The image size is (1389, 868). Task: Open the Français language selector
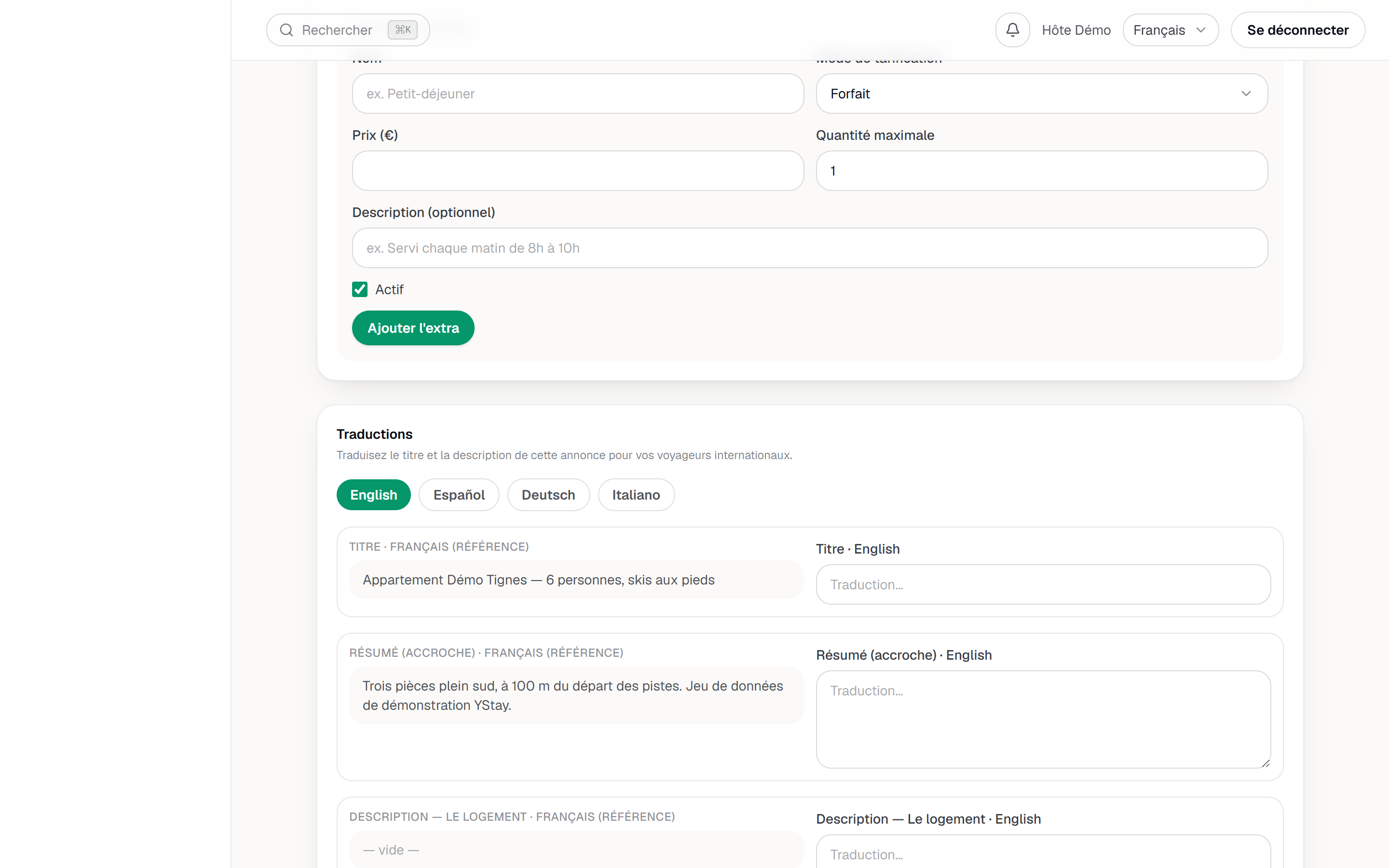point(1171,30)
